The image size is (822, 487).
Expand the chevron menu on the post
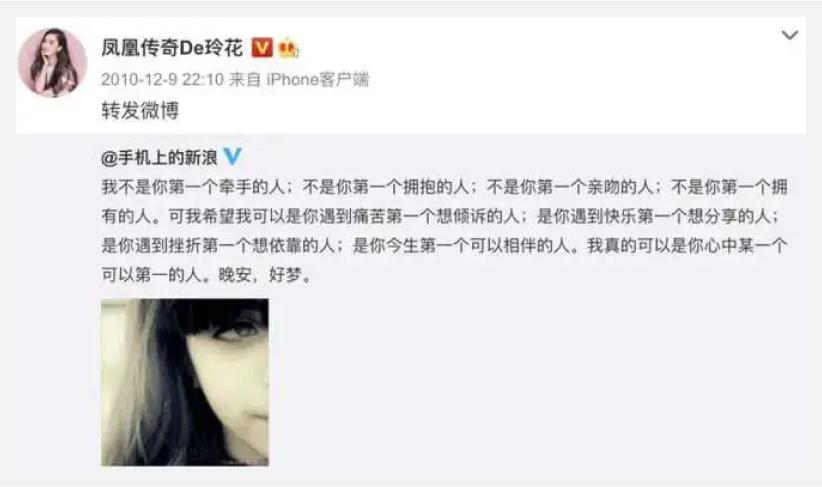point(789,35)
